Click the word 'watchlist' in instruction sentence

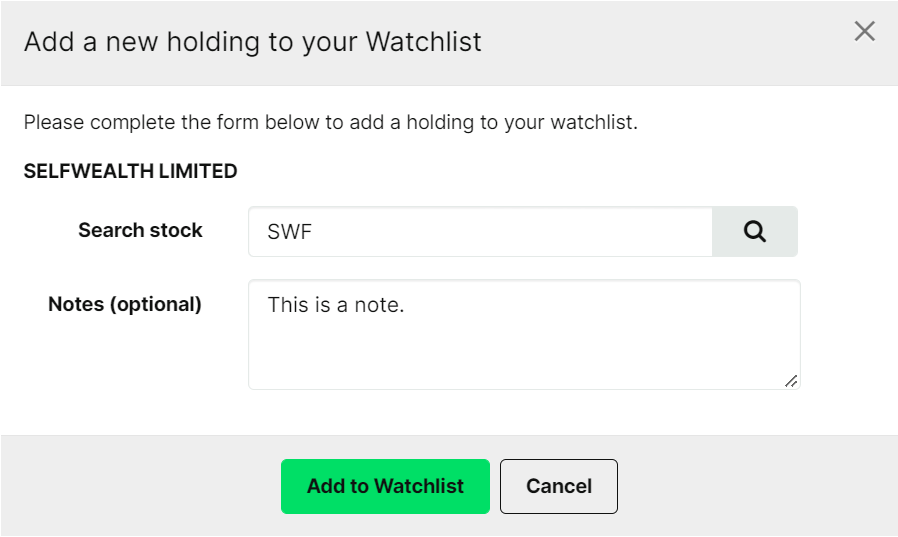593,122
